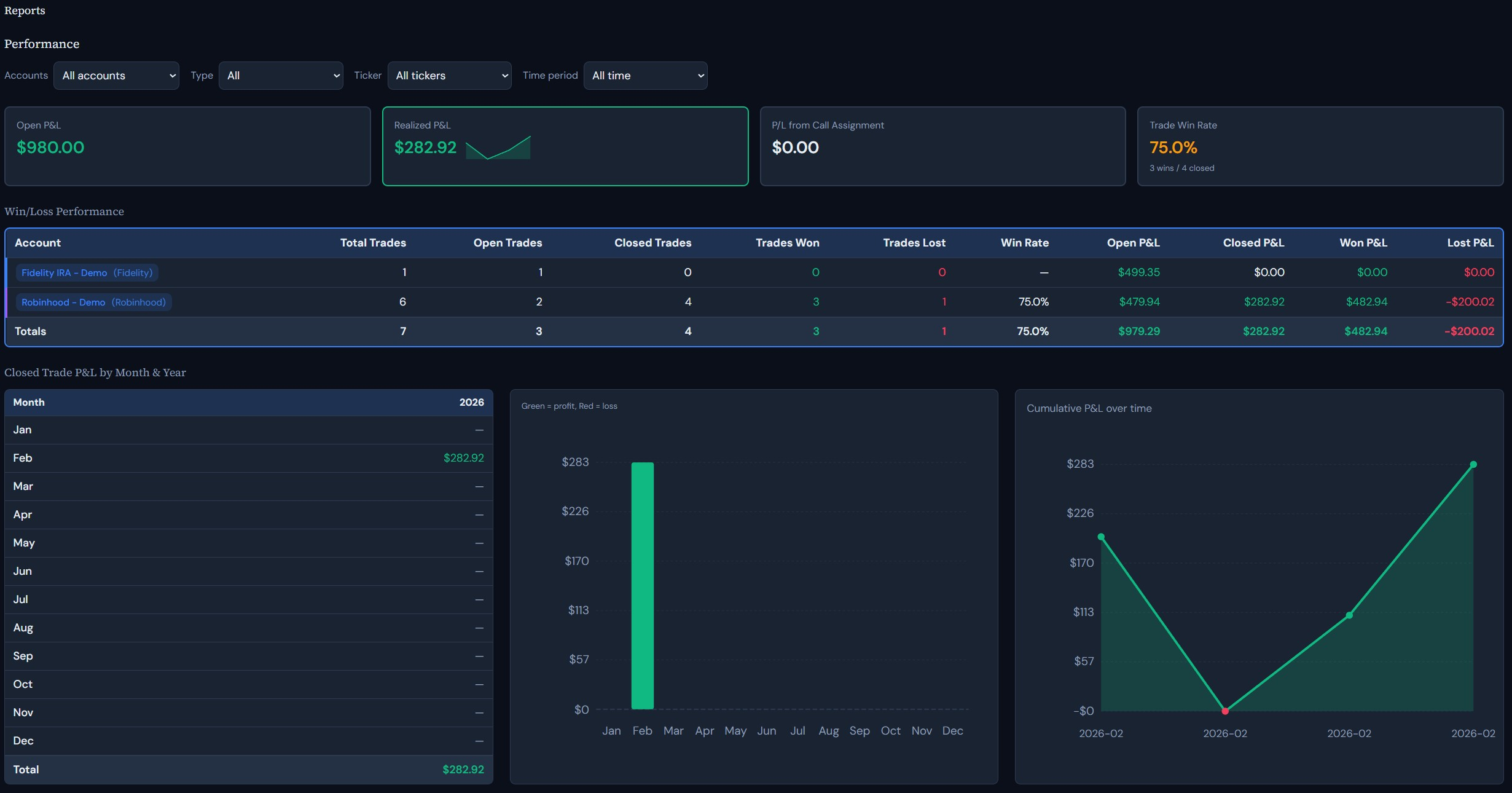Sort the table by Total Trades column
This screenshot has width=1512, height=793.
point(373,243)
